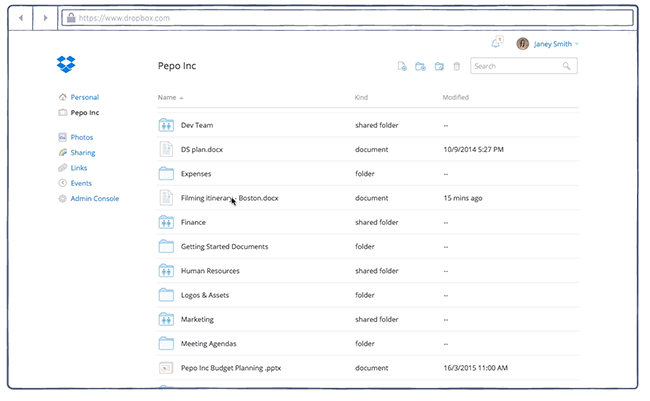Go to Photos in the sidebar
This screenshot has height=401, width=650.
[82, 137]
